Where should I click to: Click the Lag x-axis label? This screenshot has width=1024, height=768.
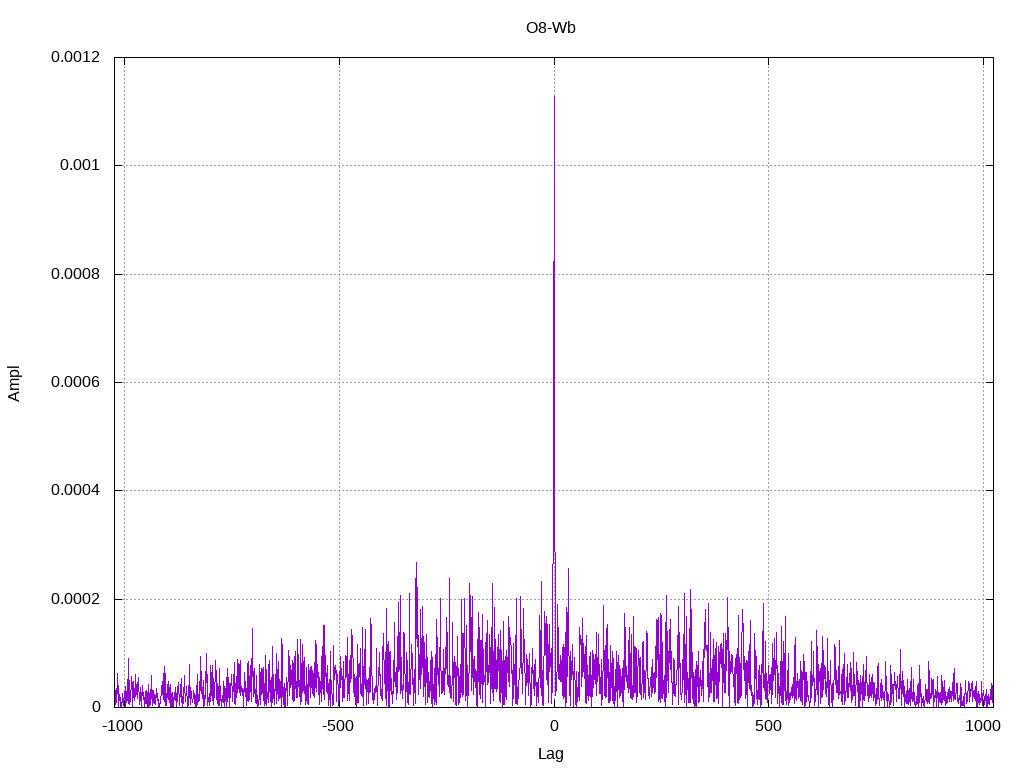[551, 754]
